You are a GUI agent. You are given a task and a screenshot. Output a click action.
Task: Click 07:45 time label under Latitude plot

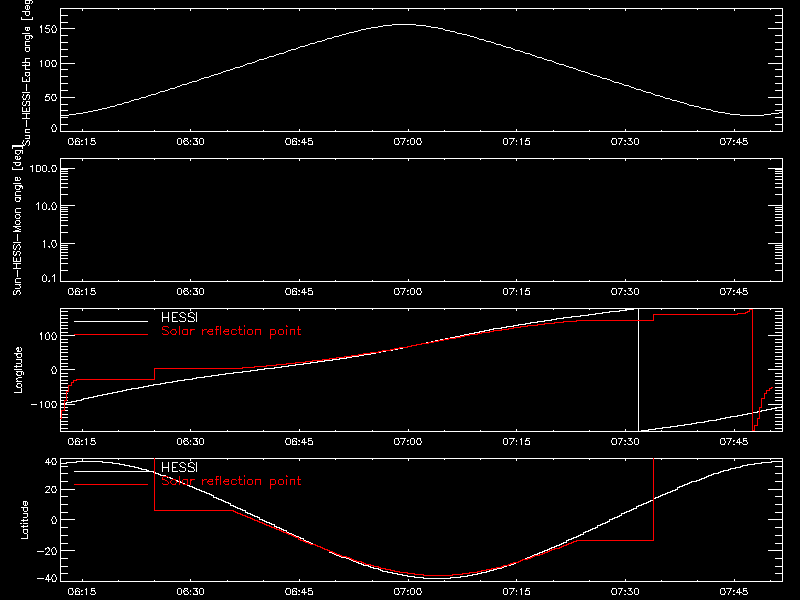(734, 592)
